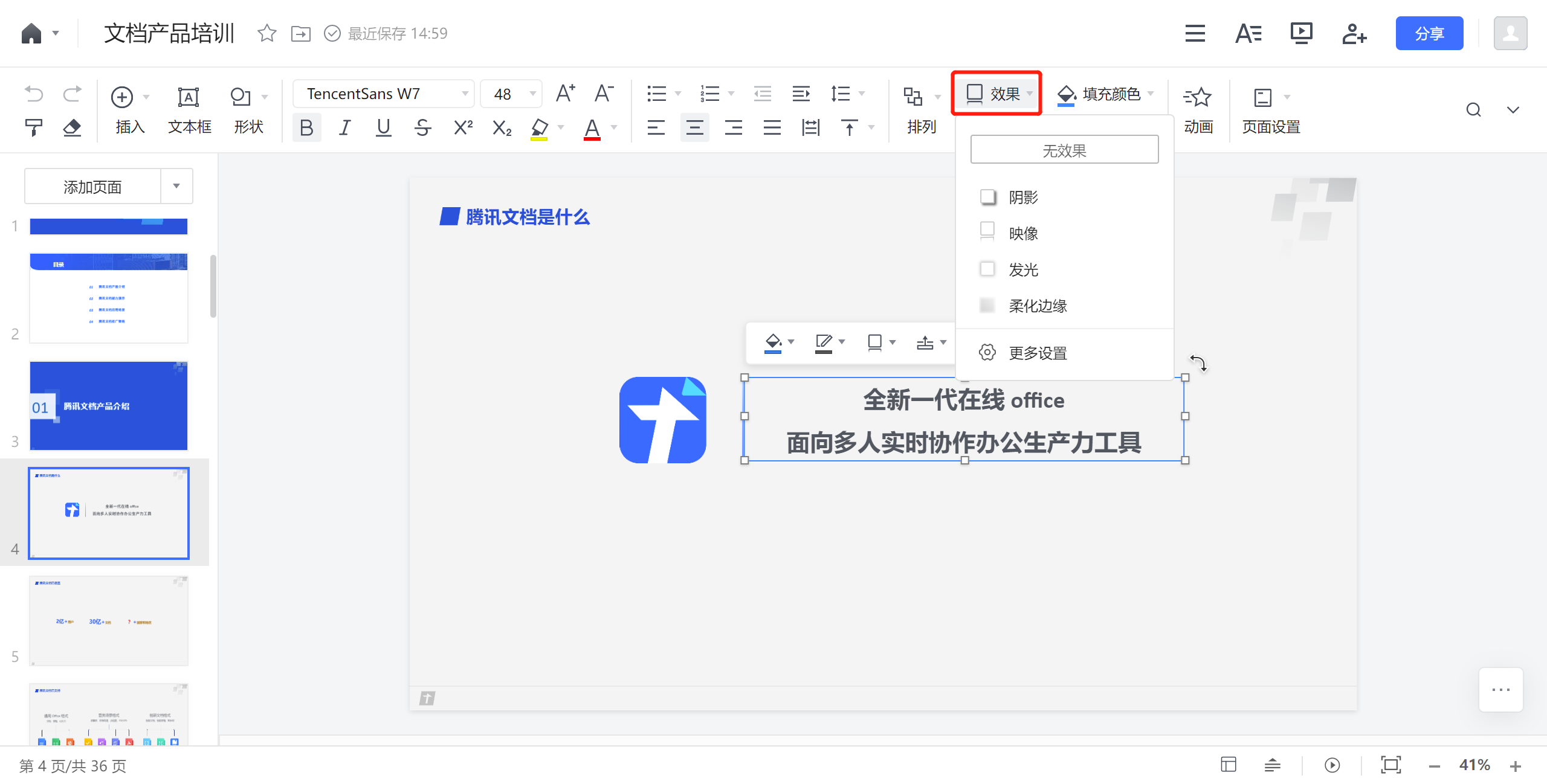Start slideshow presentation mode icon
1547x784 pixels.
1301,33
